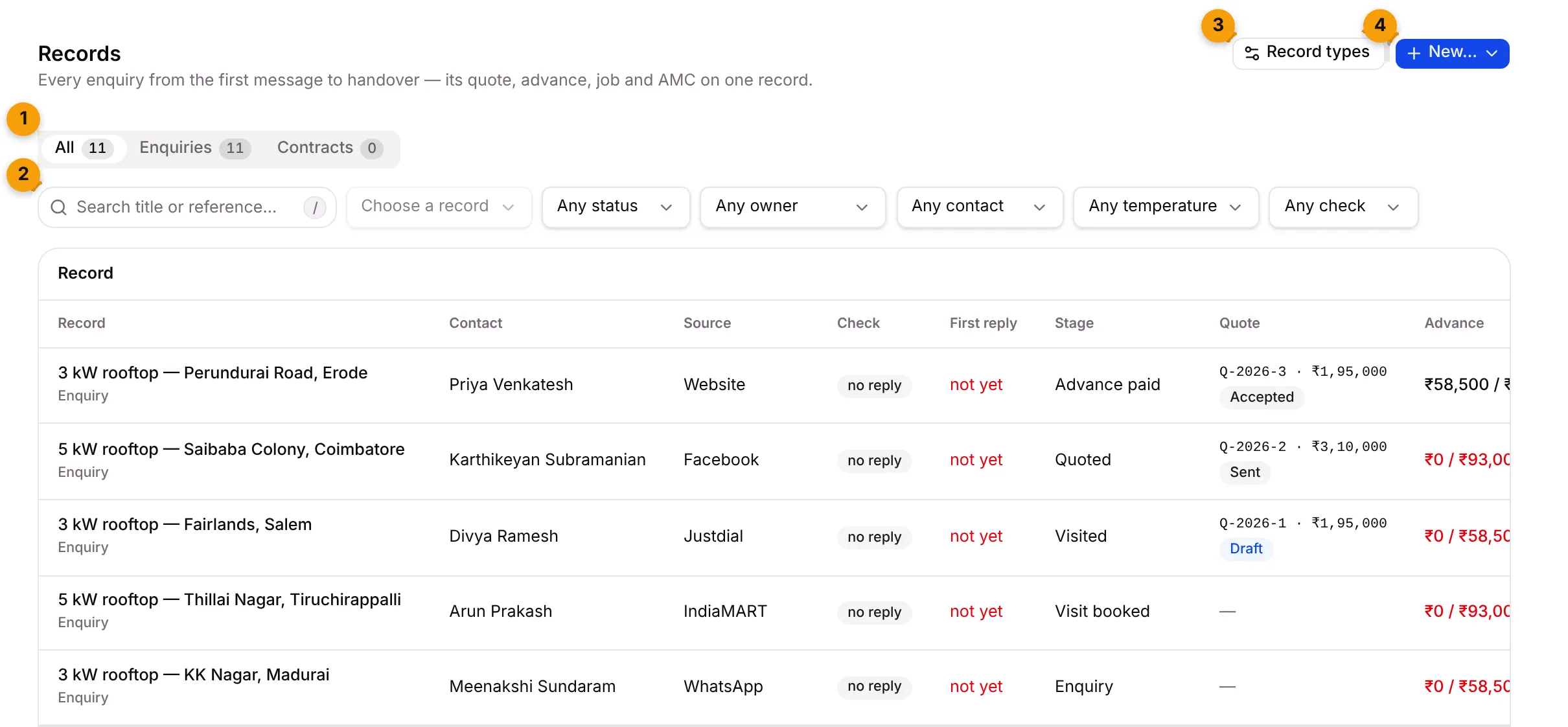Click the sliders icon on Record types
This screenshot has height=727, width=1568.
[x=1252, y=53]
